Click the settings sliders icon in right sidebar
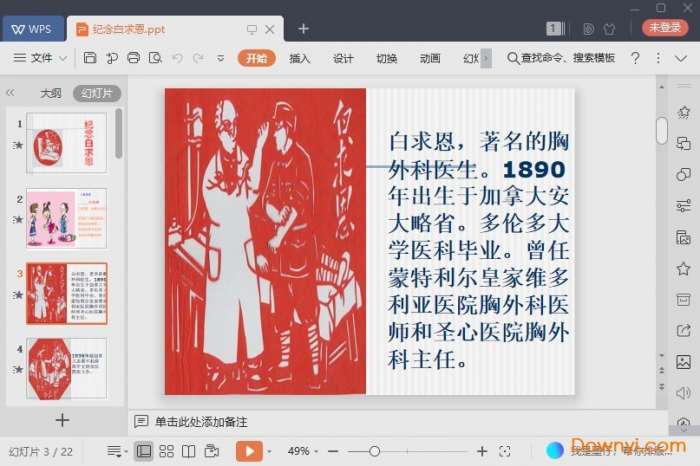700x466 pixels. pyautogui.click(x=683, y=206)
